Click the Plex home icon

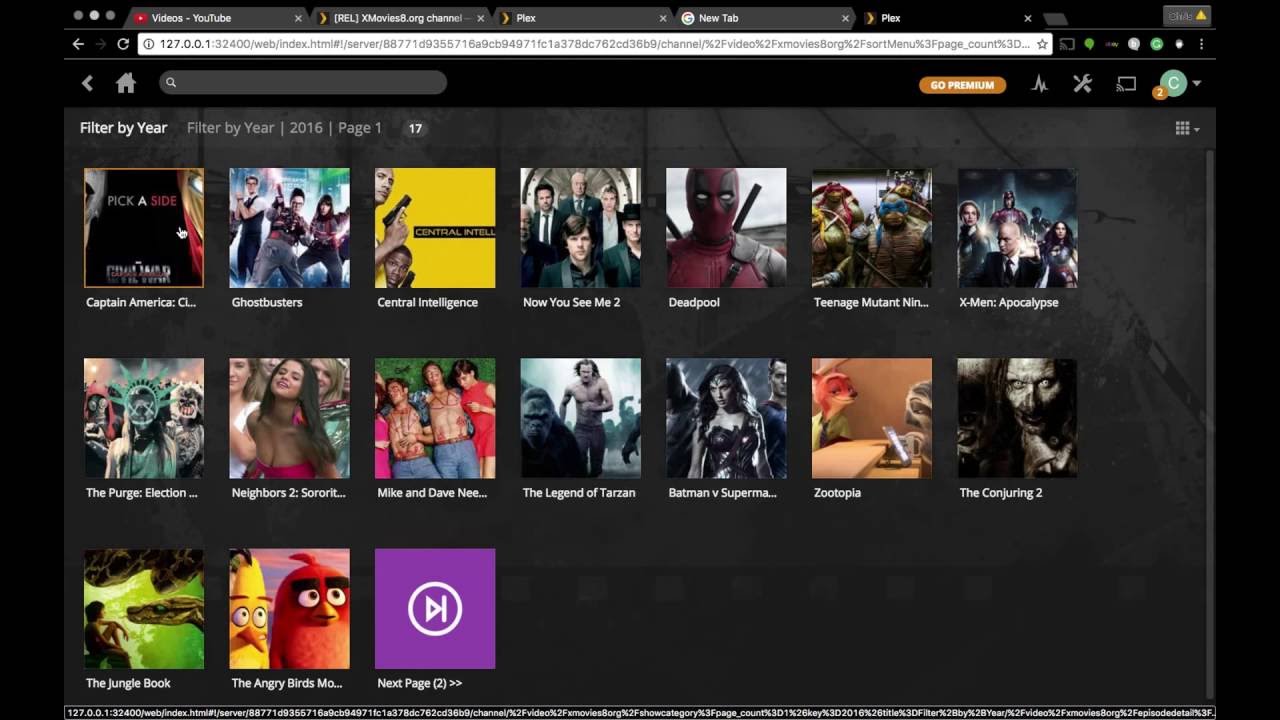(126, 84)
